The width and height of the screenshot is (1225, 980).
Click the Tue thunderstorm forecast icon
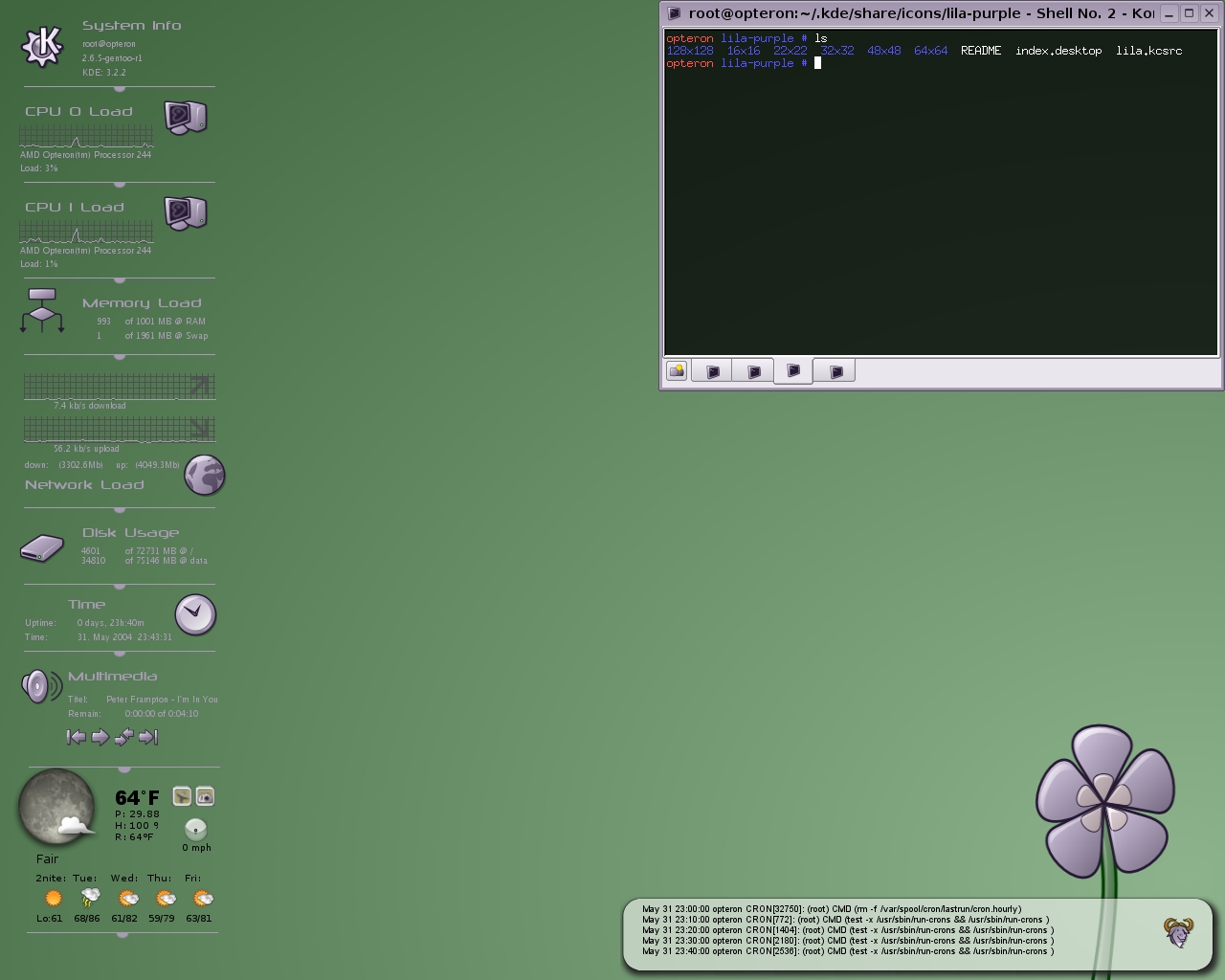pos(90,898)
